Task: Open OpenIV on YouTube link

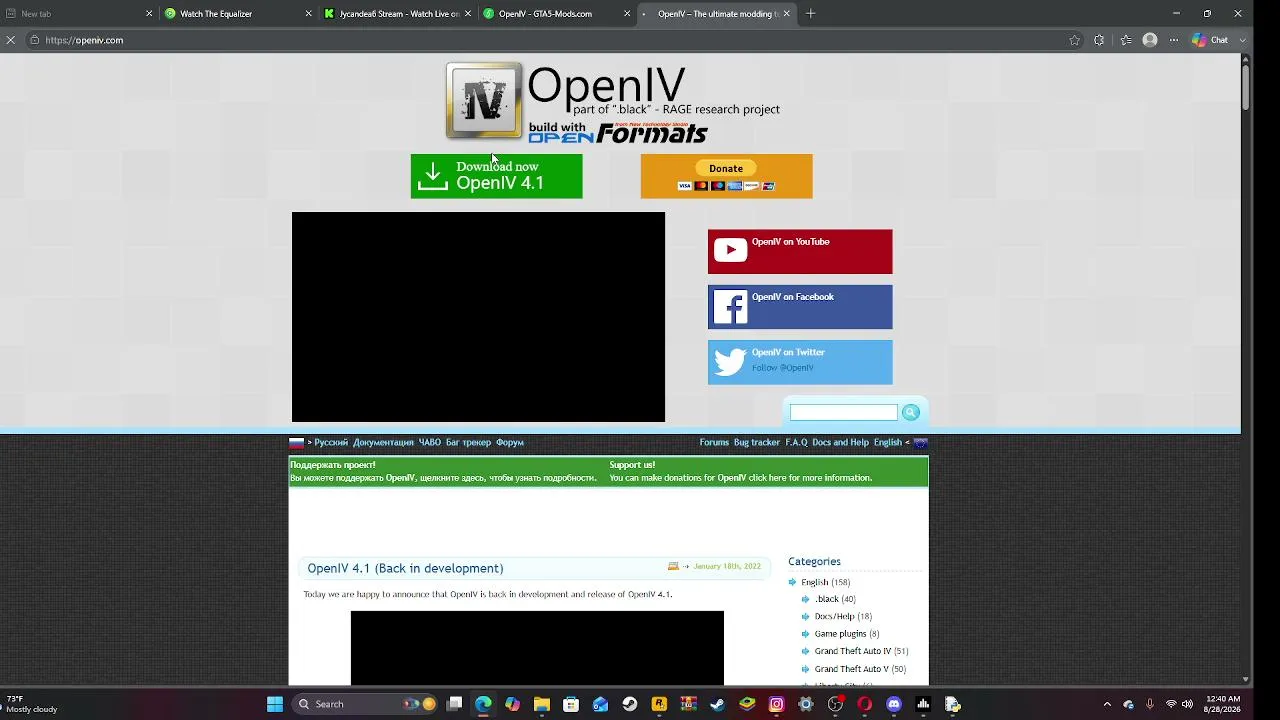Action: (800, 252)
